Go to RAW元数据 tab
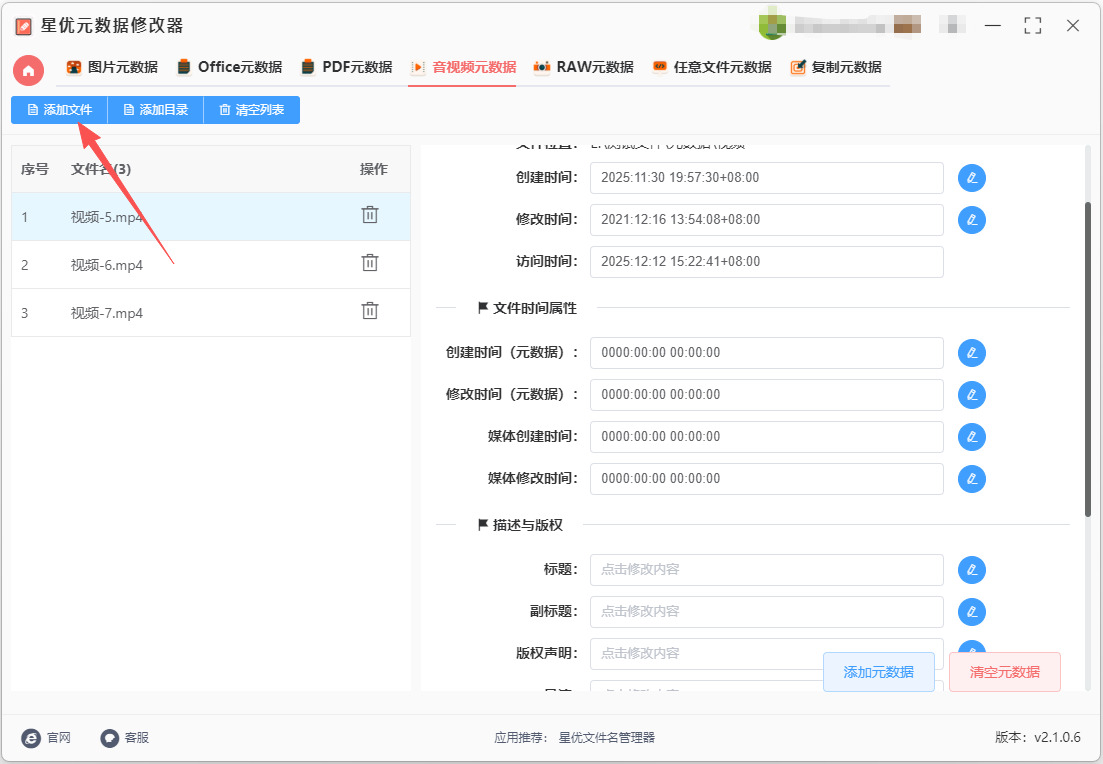Screen dimensions: 1103x764 click(x=584, y=68)
